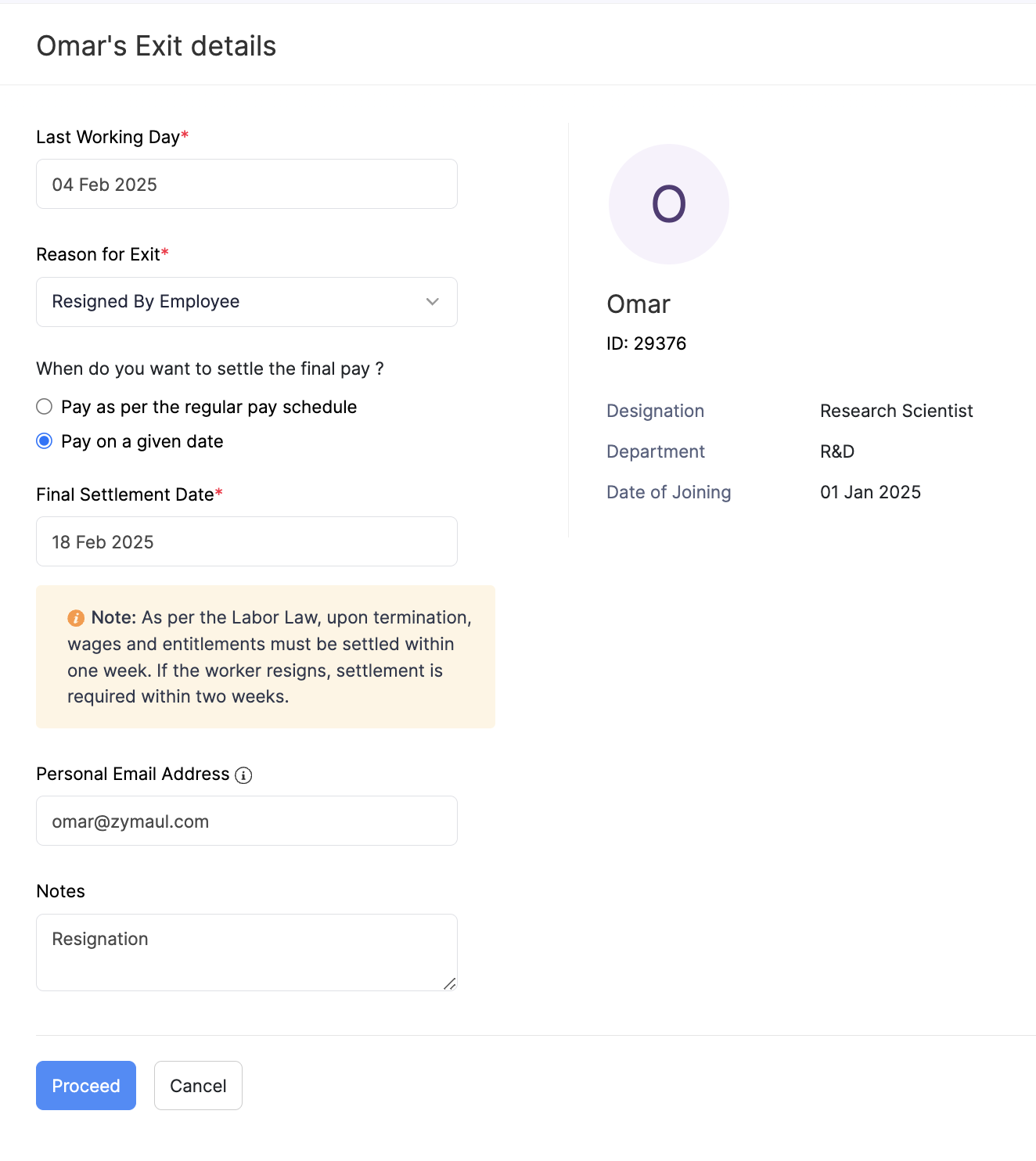
Task: Open the Final Settlement Date field
Action: (246, 541)
